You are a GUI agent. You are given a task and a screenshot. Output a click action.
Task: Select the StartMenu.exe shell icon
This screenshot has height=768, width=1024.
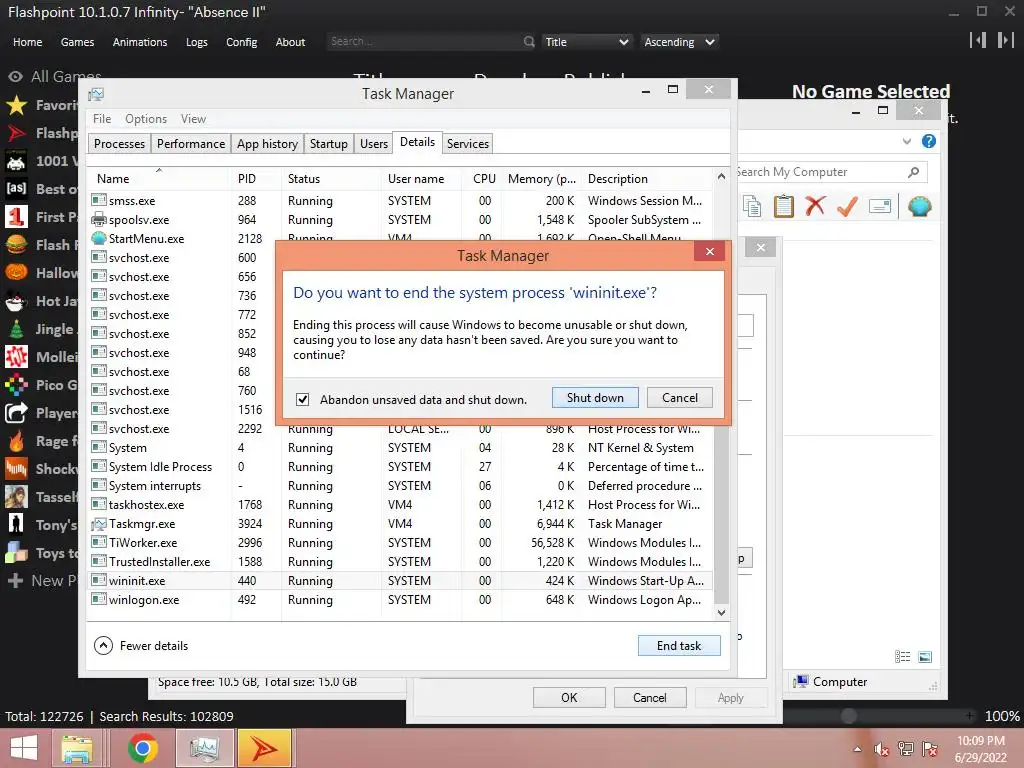pyautogui.click(x=99, y=238)
